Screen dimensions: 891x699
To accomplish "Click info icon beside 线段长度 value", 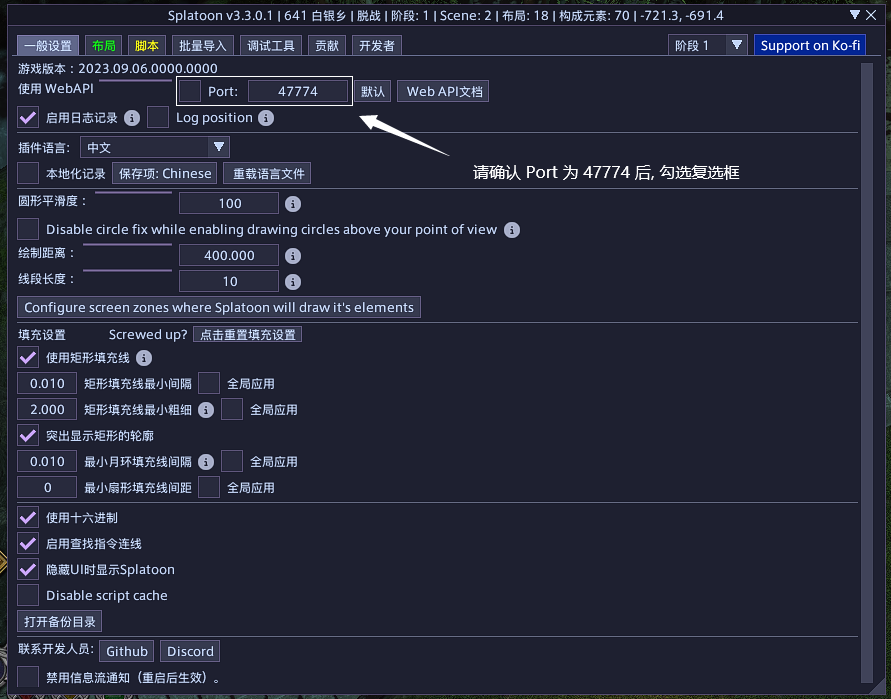I will tap(293, 282).
